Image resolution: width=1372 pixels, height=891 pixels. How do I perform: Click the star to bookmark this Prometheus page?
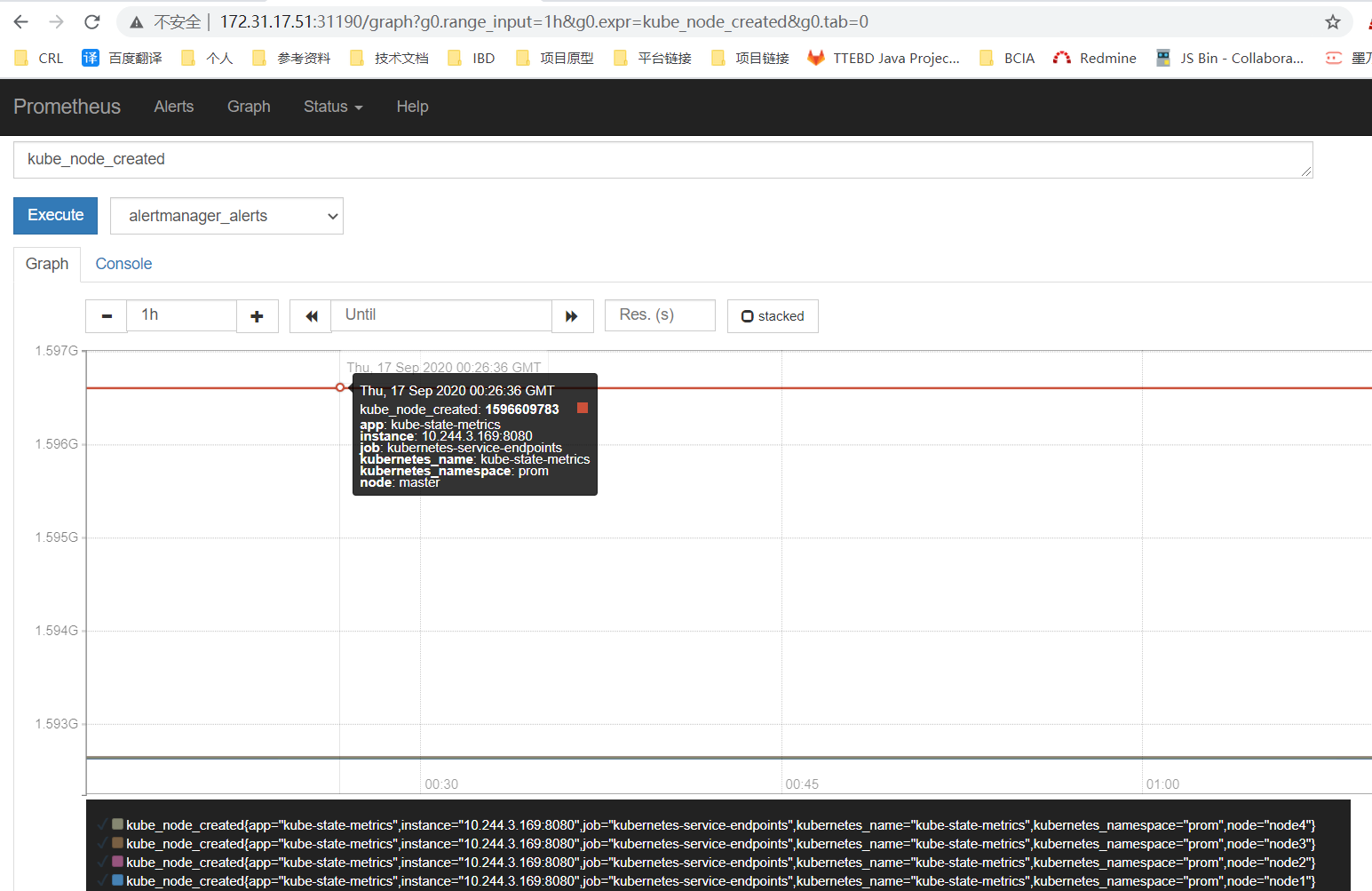click(x=1332, y=20)
